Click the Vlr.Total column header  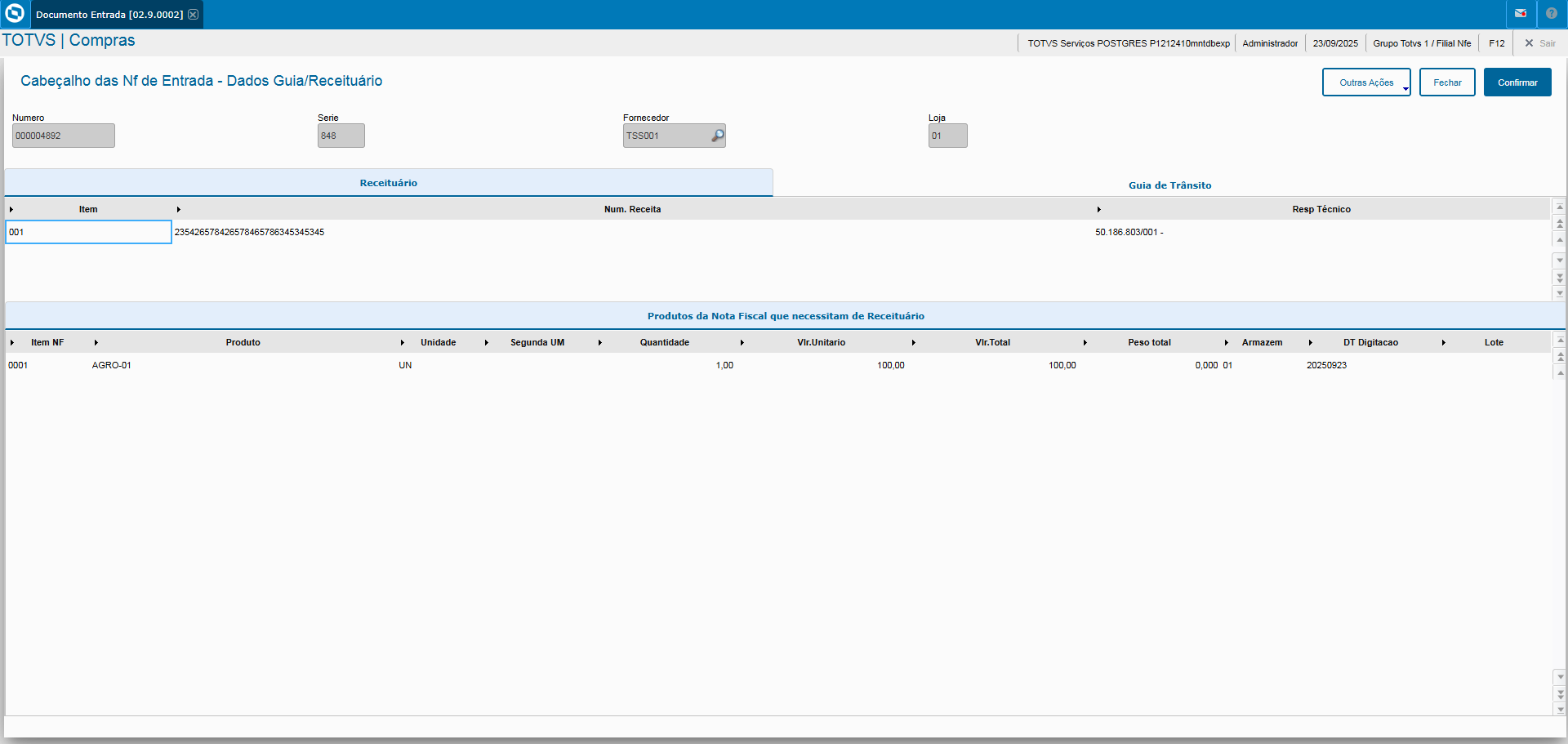993,342
